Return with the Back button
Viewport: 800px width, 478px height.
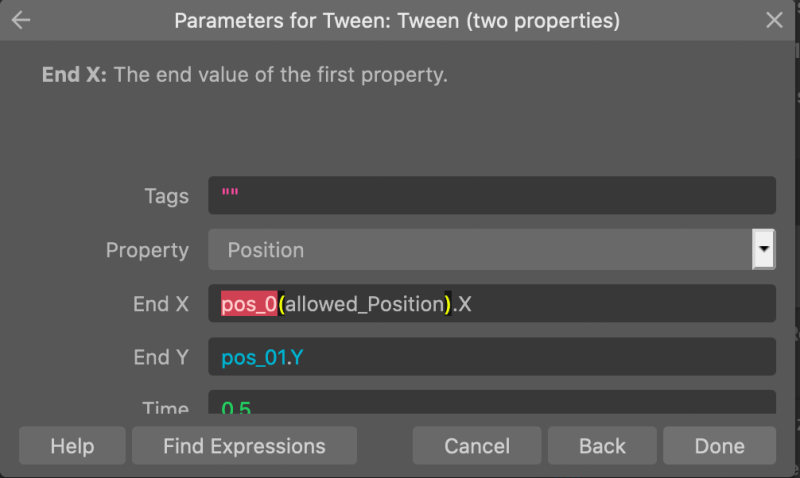602,446
